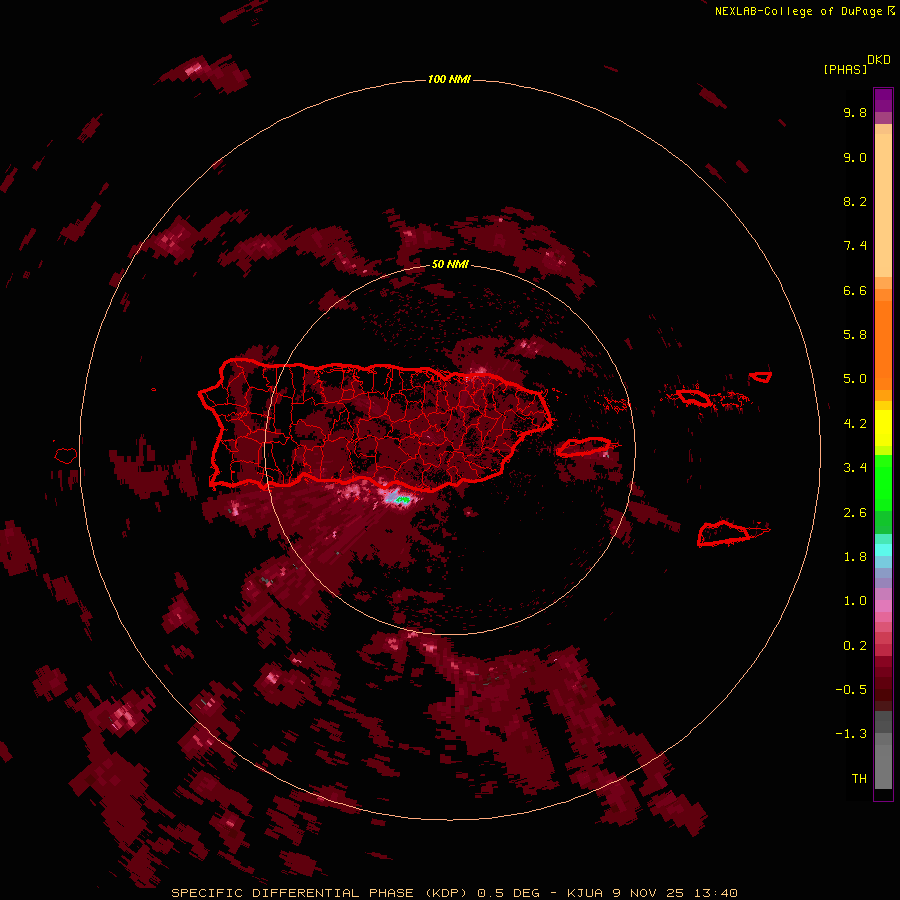Click the 9.8 value on the color scale

[855, 112]
